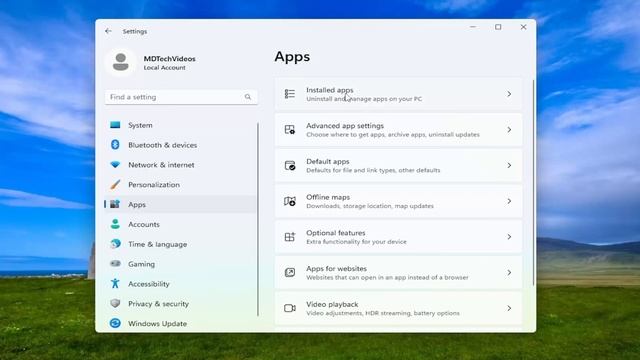Open Apps for websites page
The image size is (640, 360).
[398, 272]
